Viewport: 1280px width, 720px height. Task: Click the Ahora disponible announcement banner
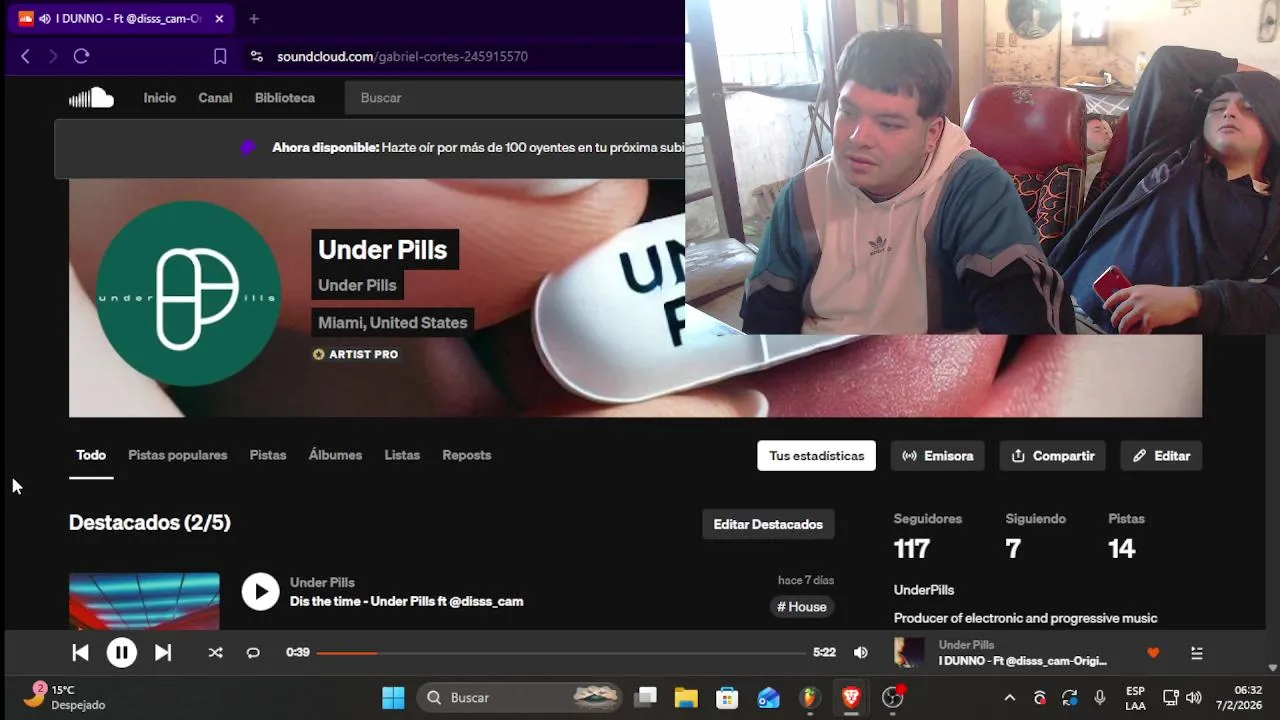tap(370, 148)
